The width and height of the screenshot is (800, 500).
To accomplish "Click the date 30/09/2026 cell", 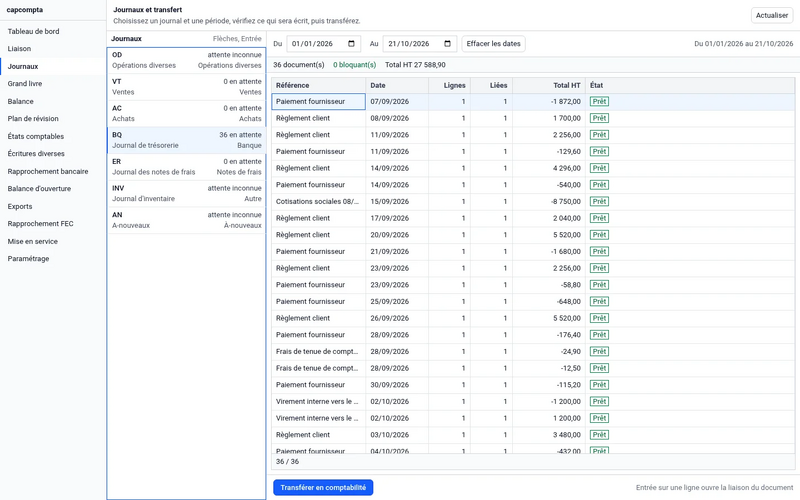I will pyautogui.click(x=397, y=385).
